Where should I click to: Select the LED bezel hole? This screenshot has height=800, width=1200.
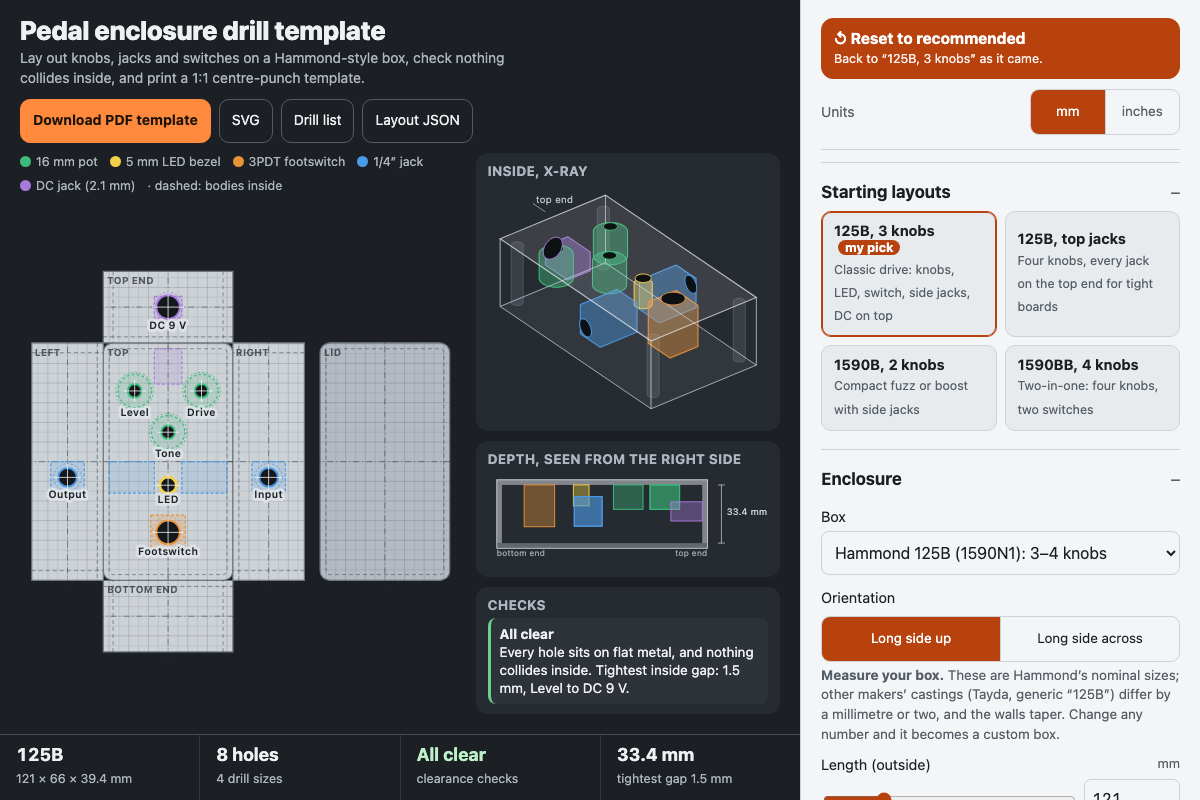pyautogui.click(x=168, y=485)
